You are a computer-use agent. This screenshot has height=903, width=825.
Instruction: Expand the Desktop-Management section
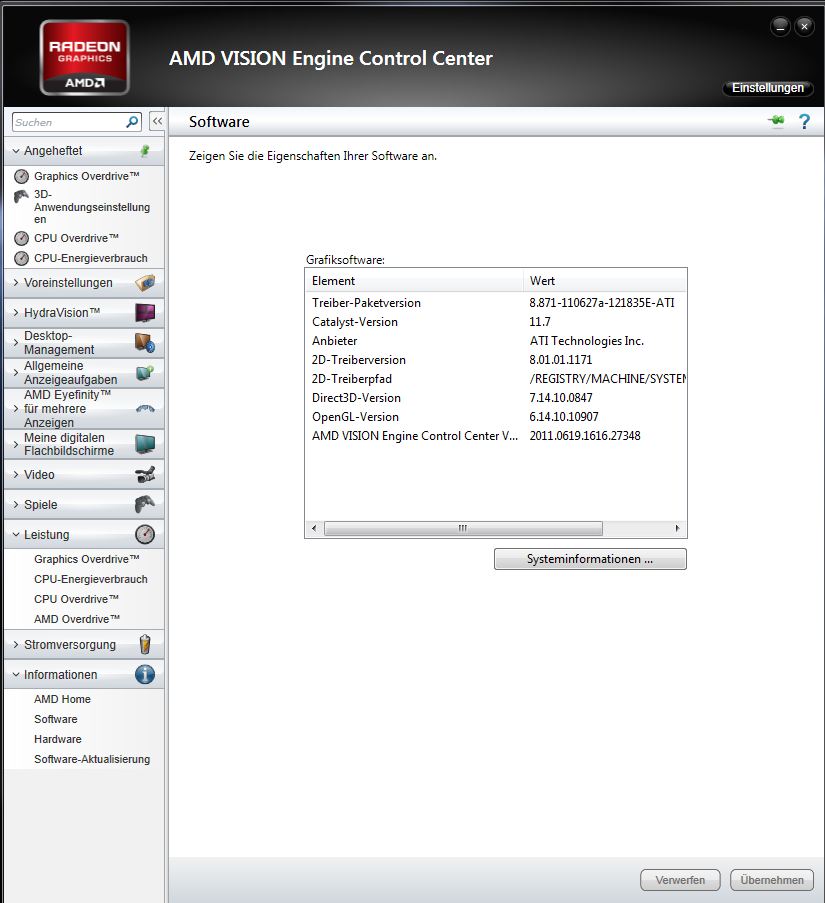(16, 343)
